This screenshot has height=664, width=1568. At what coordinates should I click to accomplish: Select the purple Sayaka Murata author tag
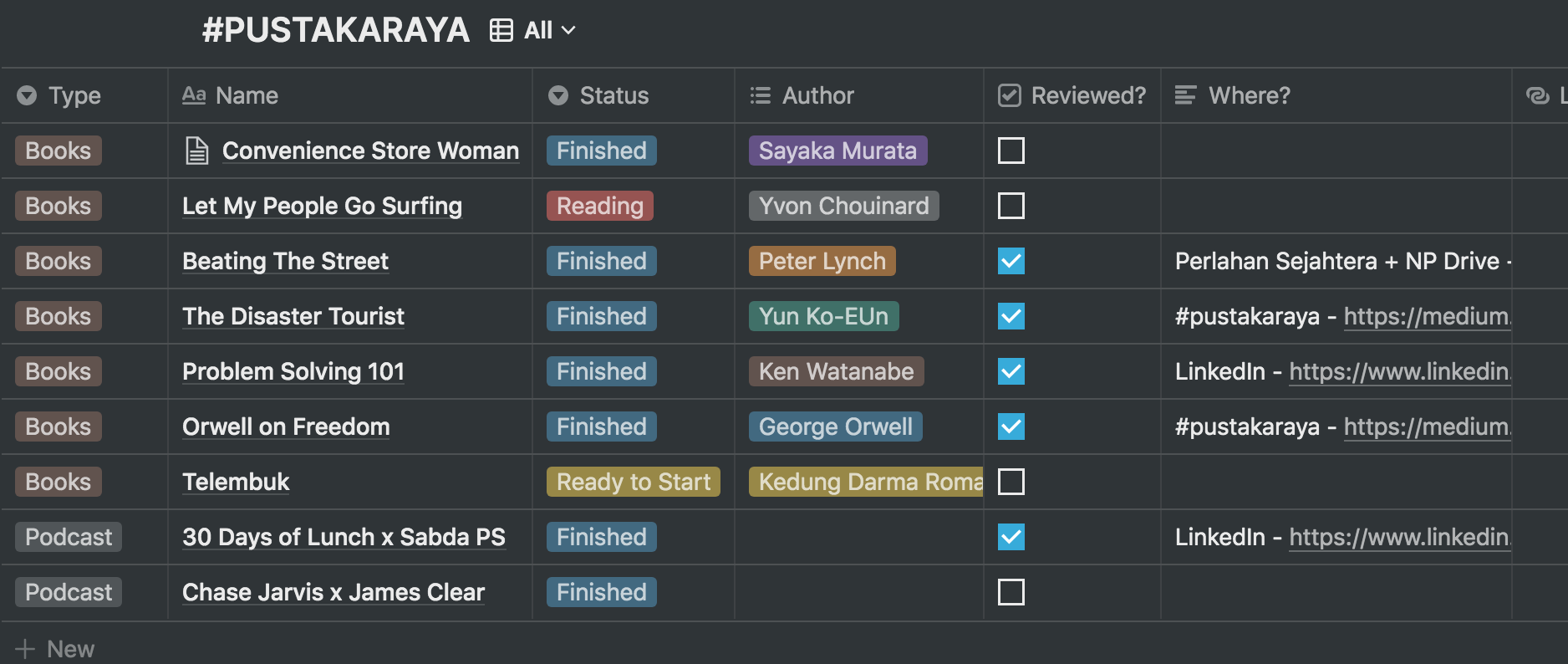pyautogui.click(x=837, y=151)
